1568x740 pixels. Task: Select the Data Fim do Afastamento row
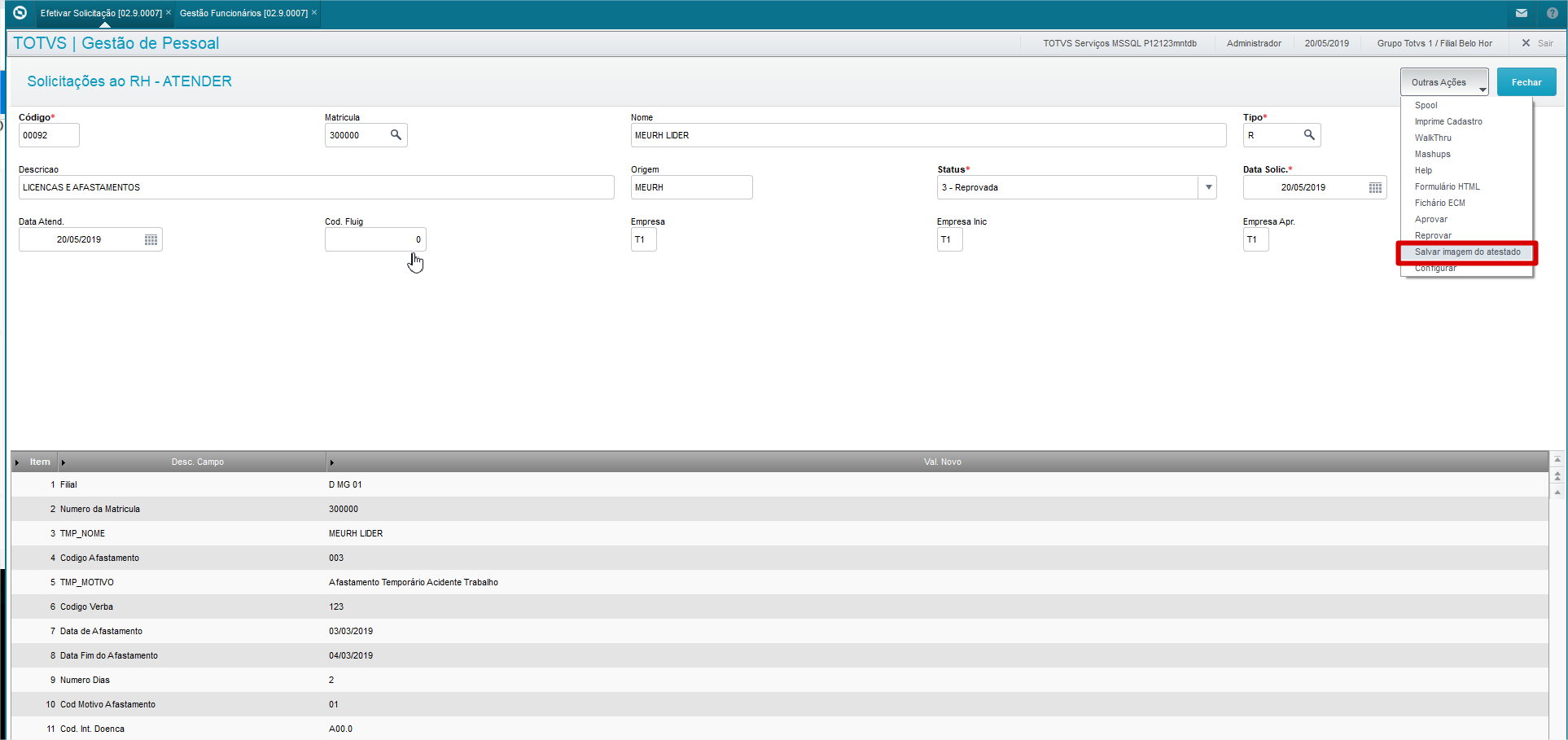pos(780,655)
